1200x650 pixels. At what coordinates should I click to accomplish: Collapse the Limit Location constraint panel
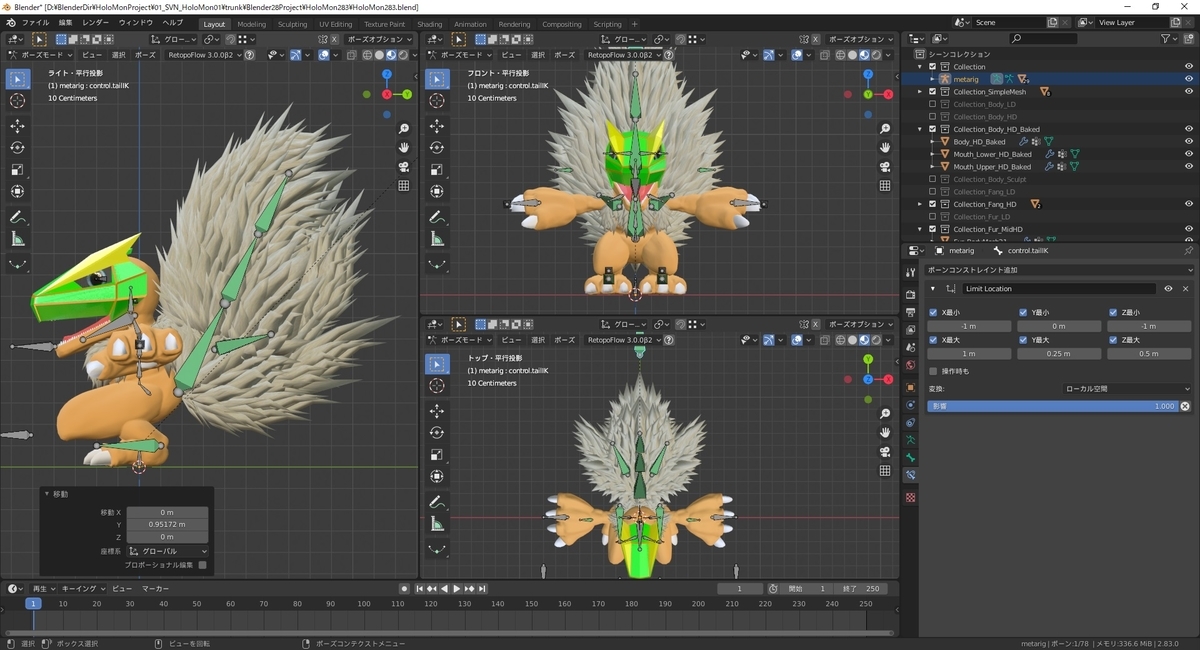[934, 288]
